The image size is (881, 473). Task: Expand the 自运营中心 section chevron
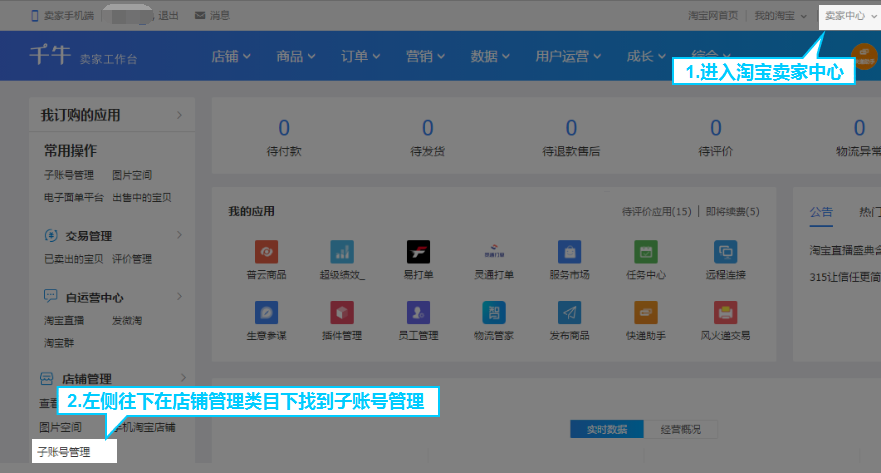pyautogui.click(x=179, y=296)
